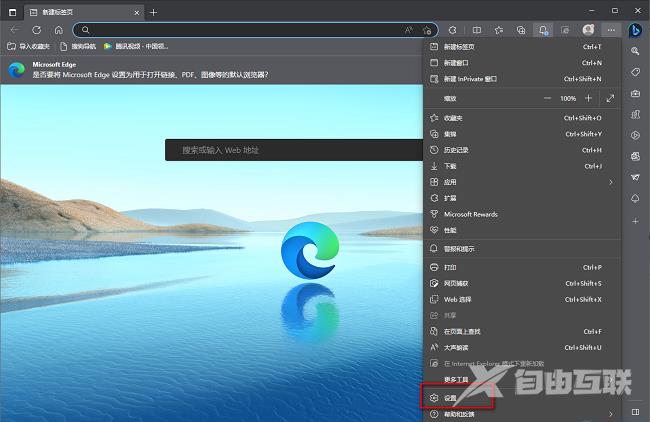Choose 新建 InPrivate 窗口 menu entry
This screenshot has height=422, width=650.
470,78
